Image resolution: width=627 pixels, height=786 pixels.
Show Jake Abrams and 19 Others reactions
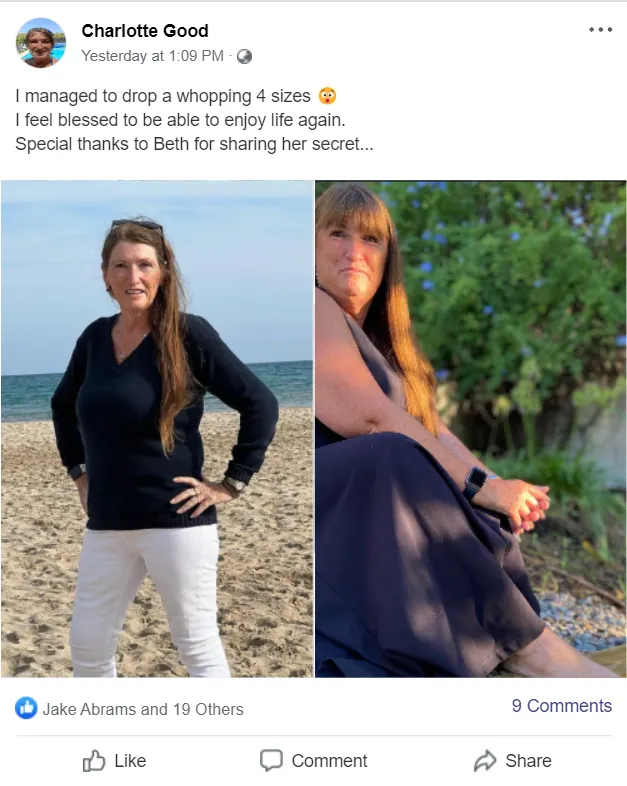[143, 709]
